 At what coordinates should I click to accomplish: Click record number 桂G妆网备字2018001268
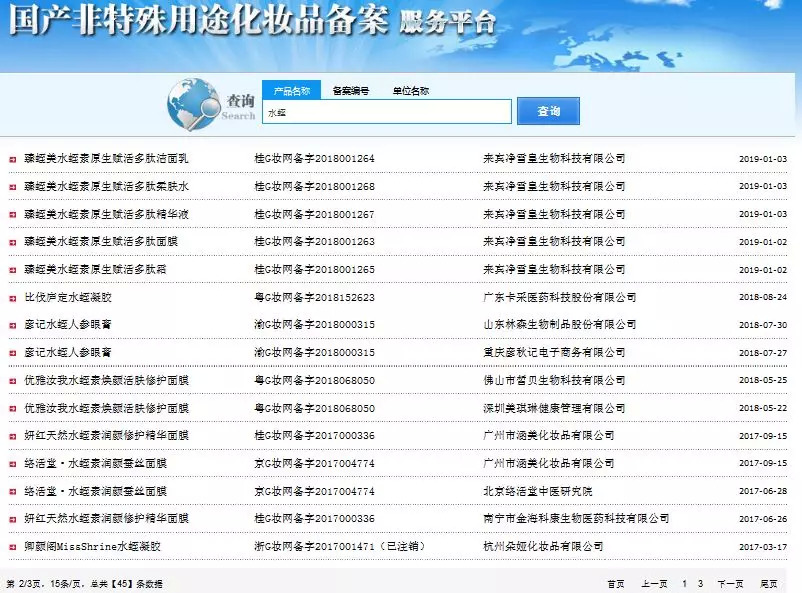(x=314, y=186)
